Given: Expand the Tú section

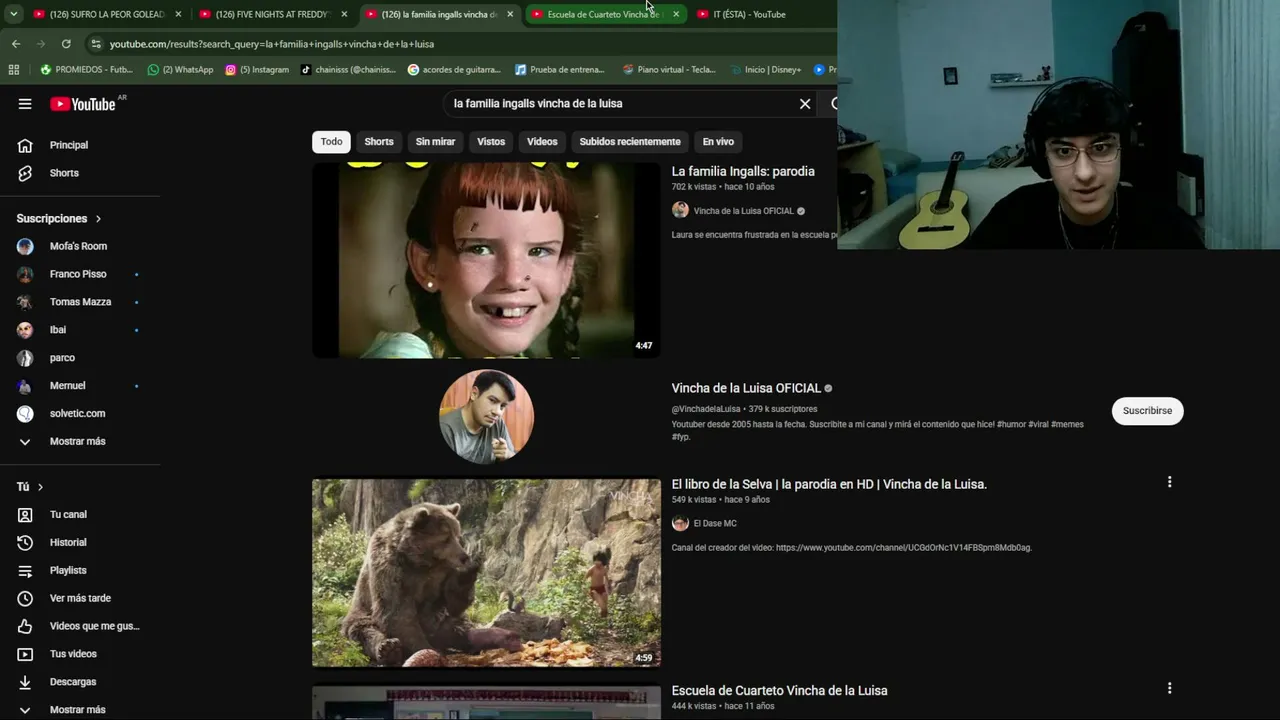Looking at the screenshot, I should point(30,487).
